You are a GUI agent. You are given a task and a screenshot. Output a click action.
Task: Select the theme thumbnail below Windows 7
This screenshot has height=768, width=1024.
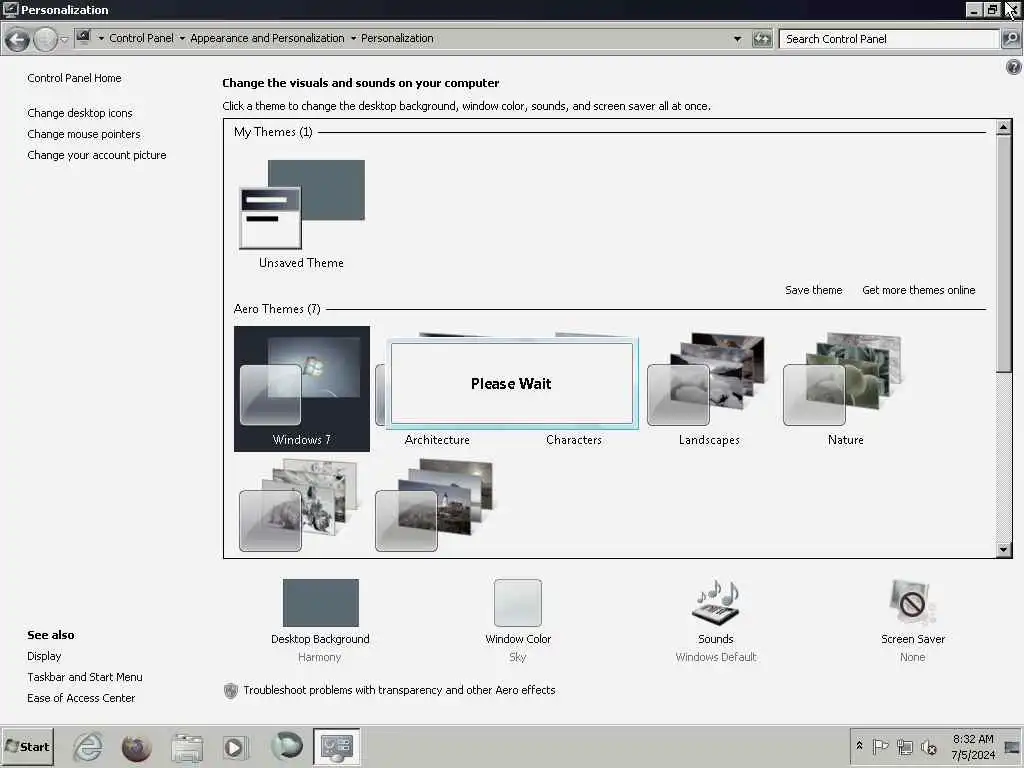tap(300, 505)
